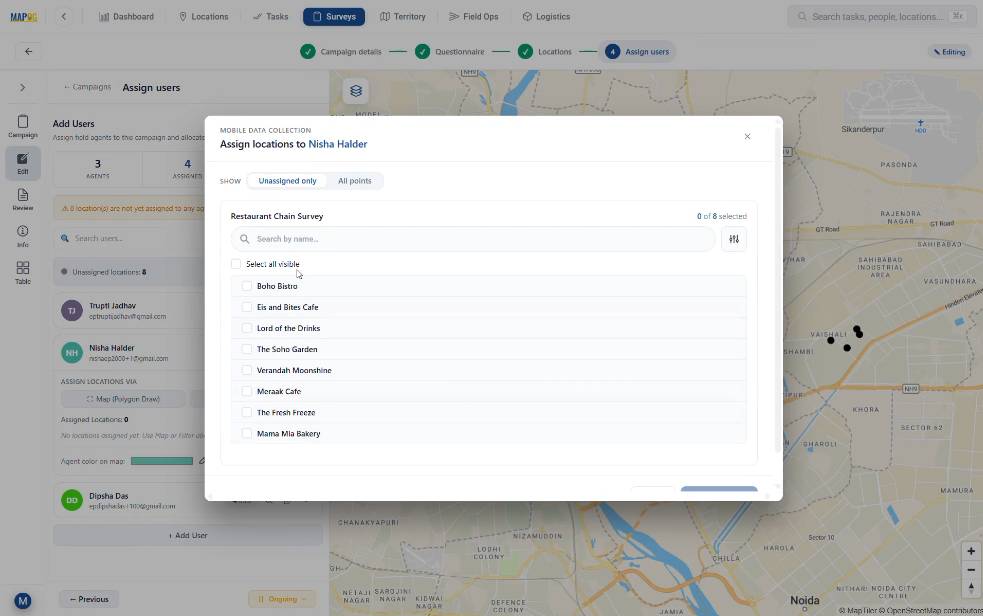Open Campaign in the left sidebar
Image resolution: width=983 pixels, height=616 pixels.
tap(23, 126)
